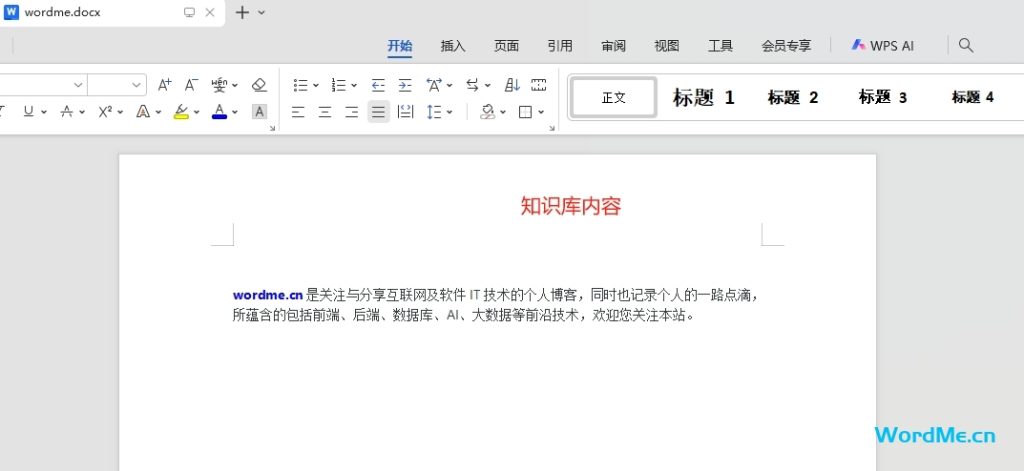Underline the selected text
Screen dimensions: 1024x471
coord(28,112)
